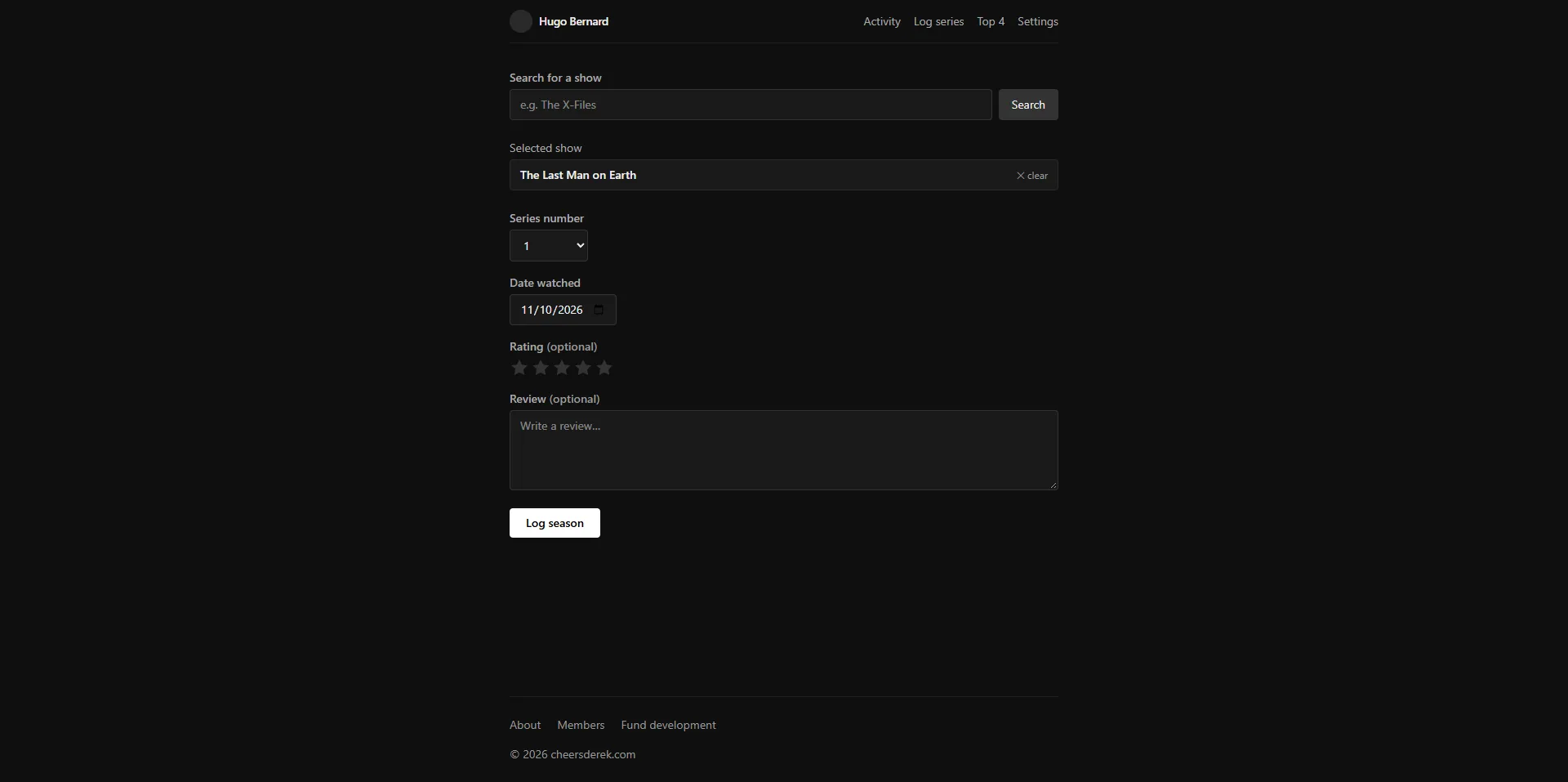
Task: Submit with the Log season button
Action: coord(555,523)
